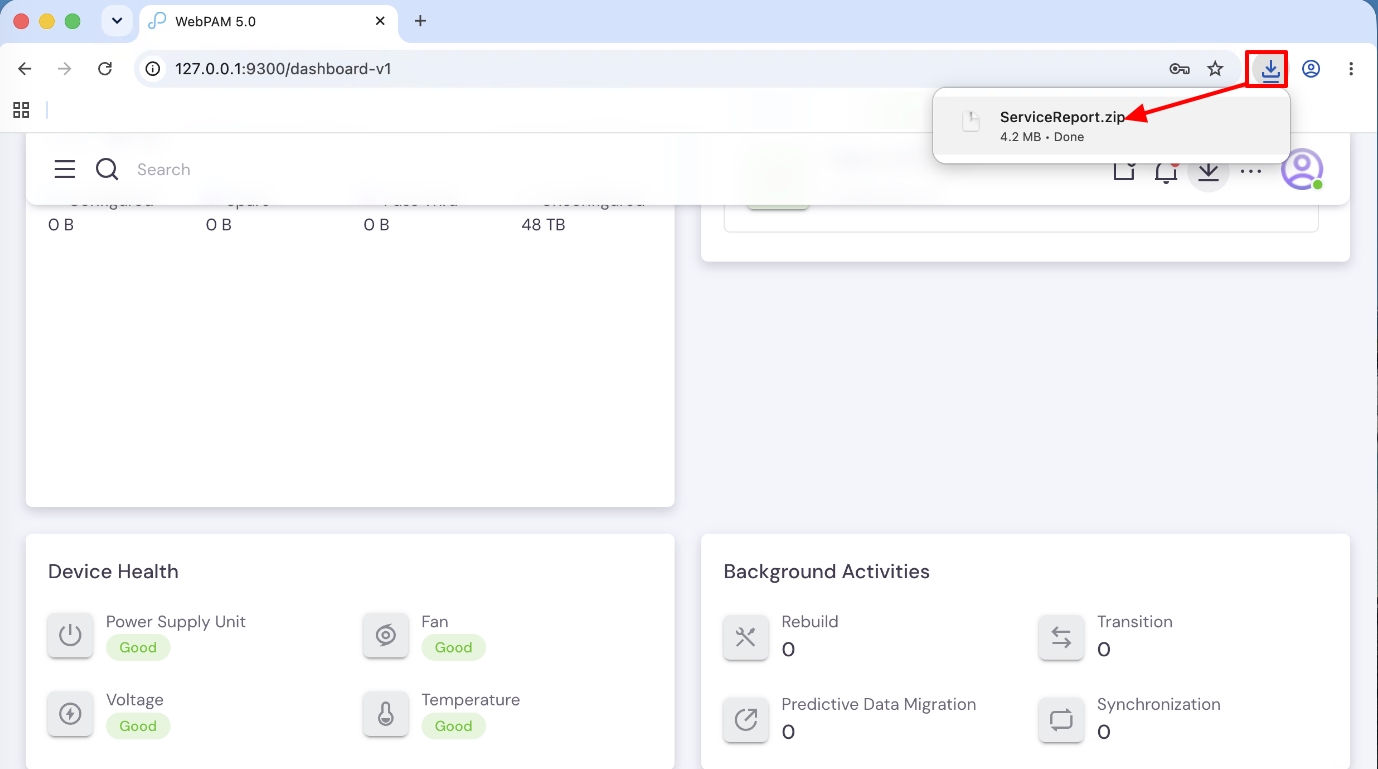Click the Good badge under Power Supply Unit
This screenshot has height=769, width=1378.
coord(138,648)
